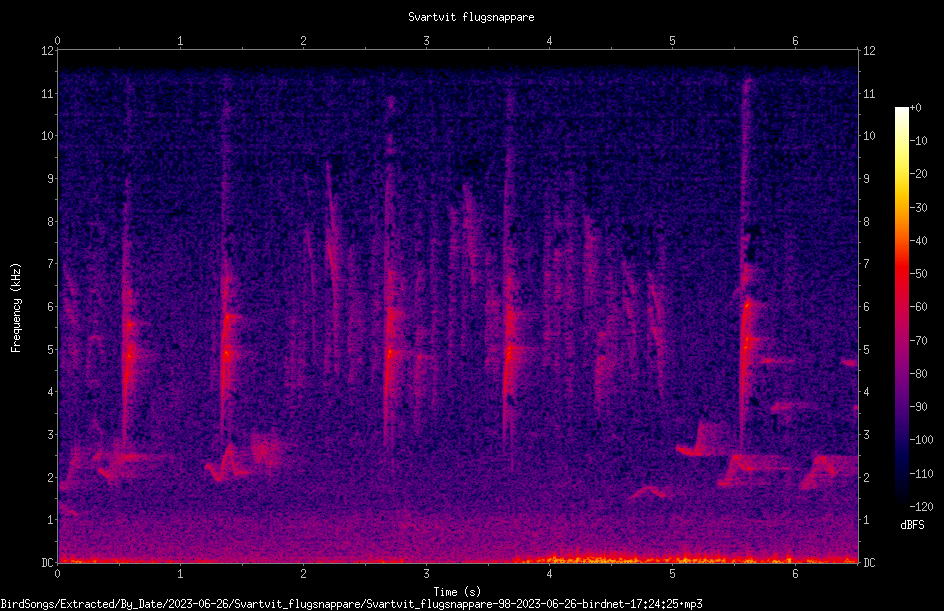The height and width of the screenshot is (611, 944).
Task: Click the '+0' colorbar tick label
Action: click(x=915, y=108)
